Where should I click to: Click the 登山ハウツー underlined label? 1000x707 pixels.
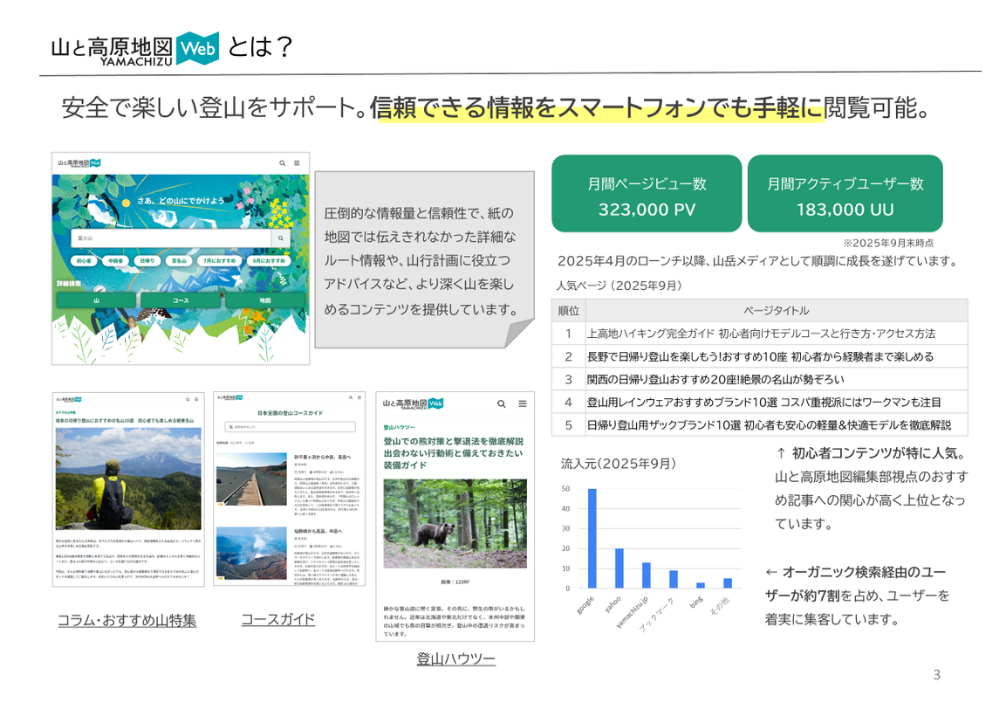click(x=455, y=659)
